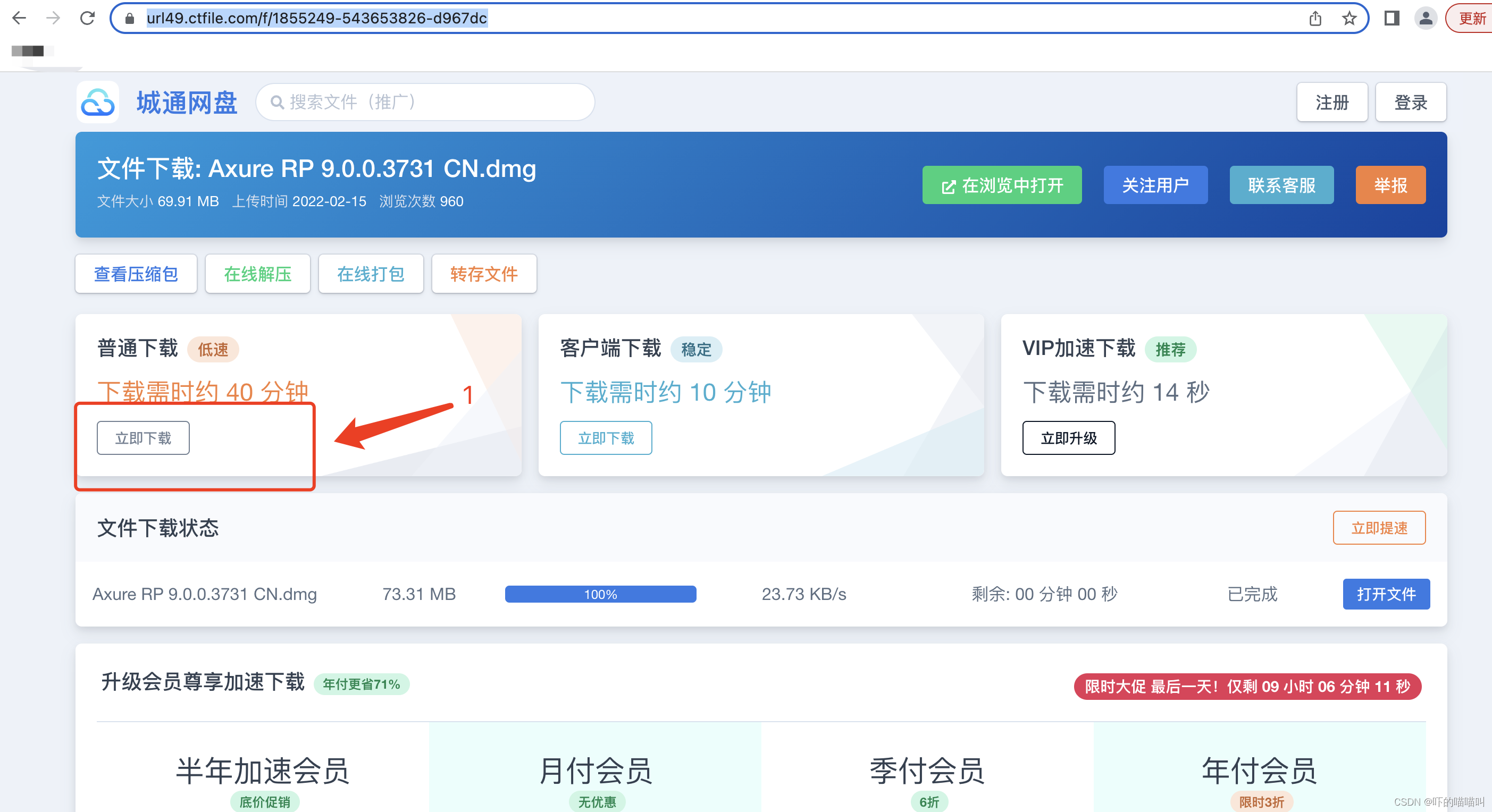Click the 城通网盘 cloud logo

[x=97, y=102]
